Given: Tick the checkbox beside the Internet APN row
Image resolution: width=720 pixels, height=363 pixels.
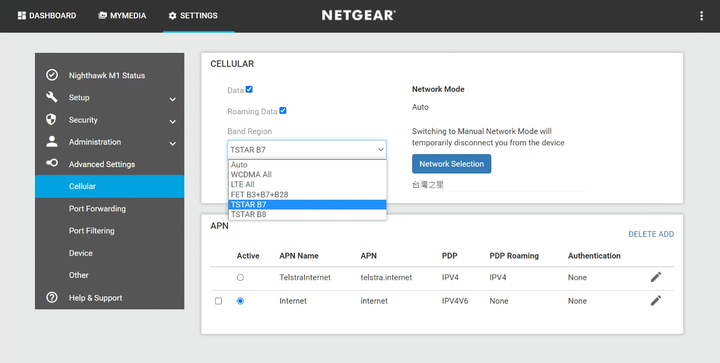Looking at the screenshot, I should click(x=219, y=301).
